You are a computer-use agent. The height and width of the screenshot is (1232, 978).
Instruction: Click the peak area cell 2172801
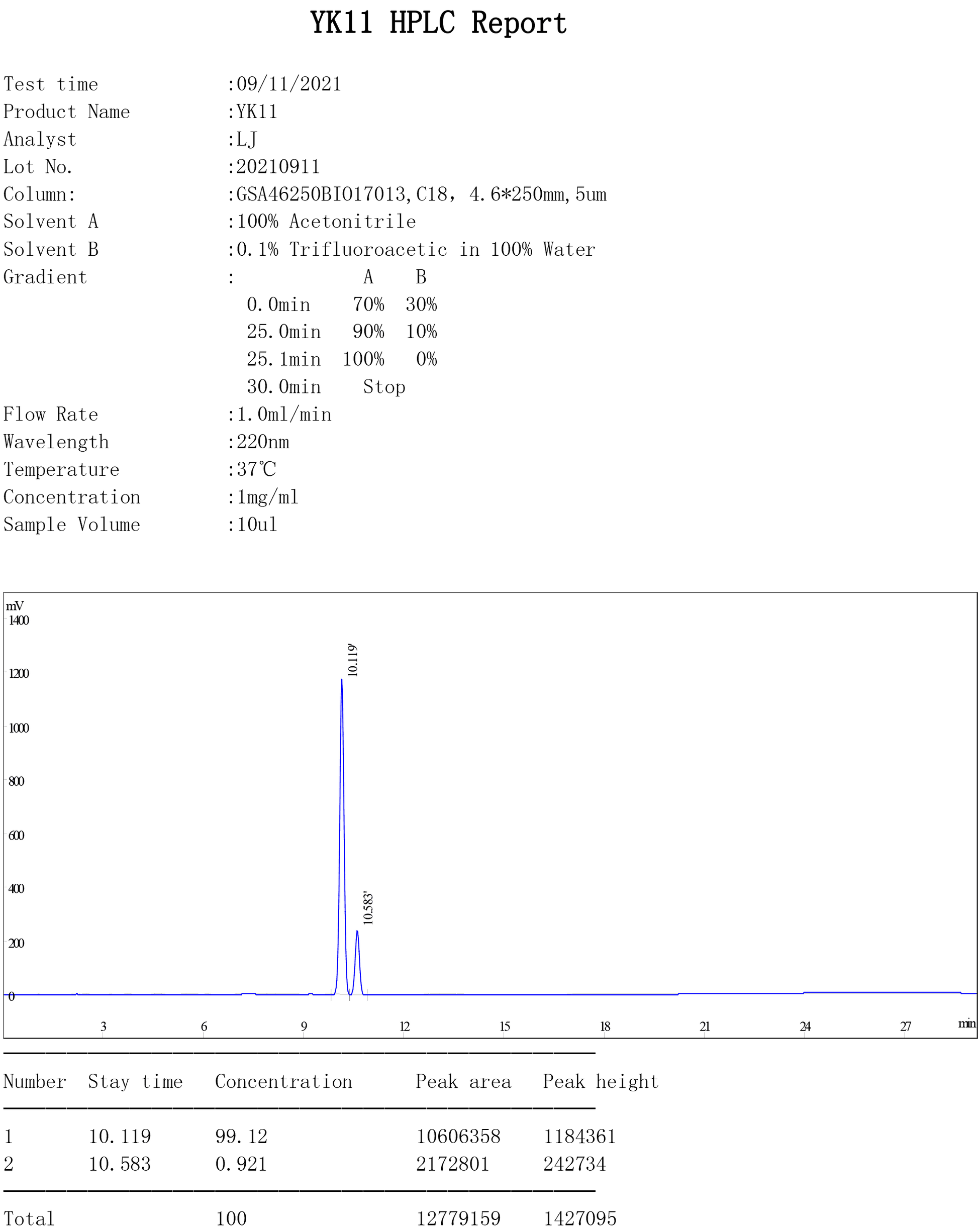[453, 1164]
